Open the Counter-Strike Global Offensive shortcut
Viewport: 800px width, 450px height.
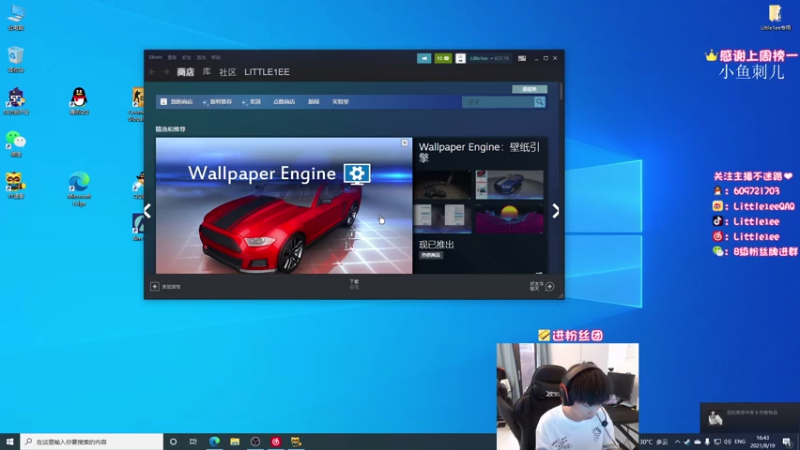point(137,104)
